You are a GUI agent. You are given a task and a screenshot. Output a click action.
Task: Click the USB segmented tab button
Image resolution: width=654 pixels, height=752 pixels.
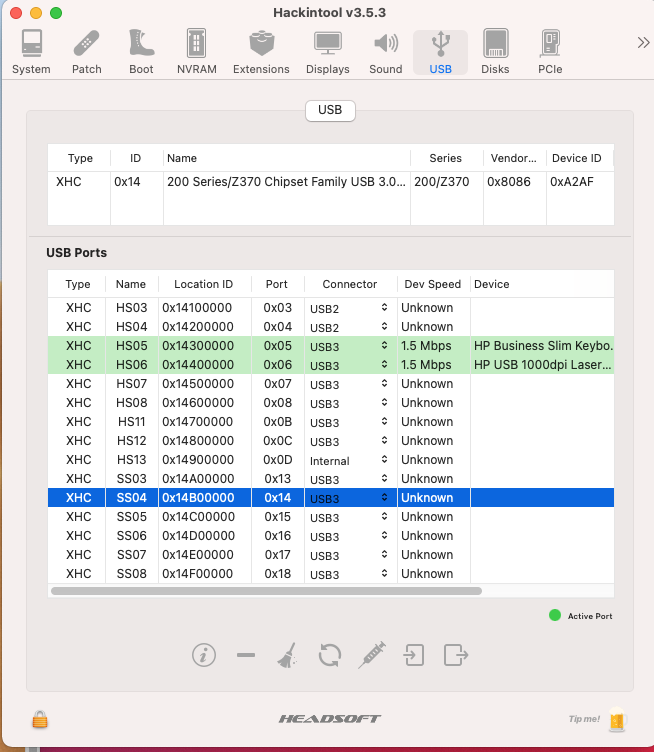click(330, 110)
